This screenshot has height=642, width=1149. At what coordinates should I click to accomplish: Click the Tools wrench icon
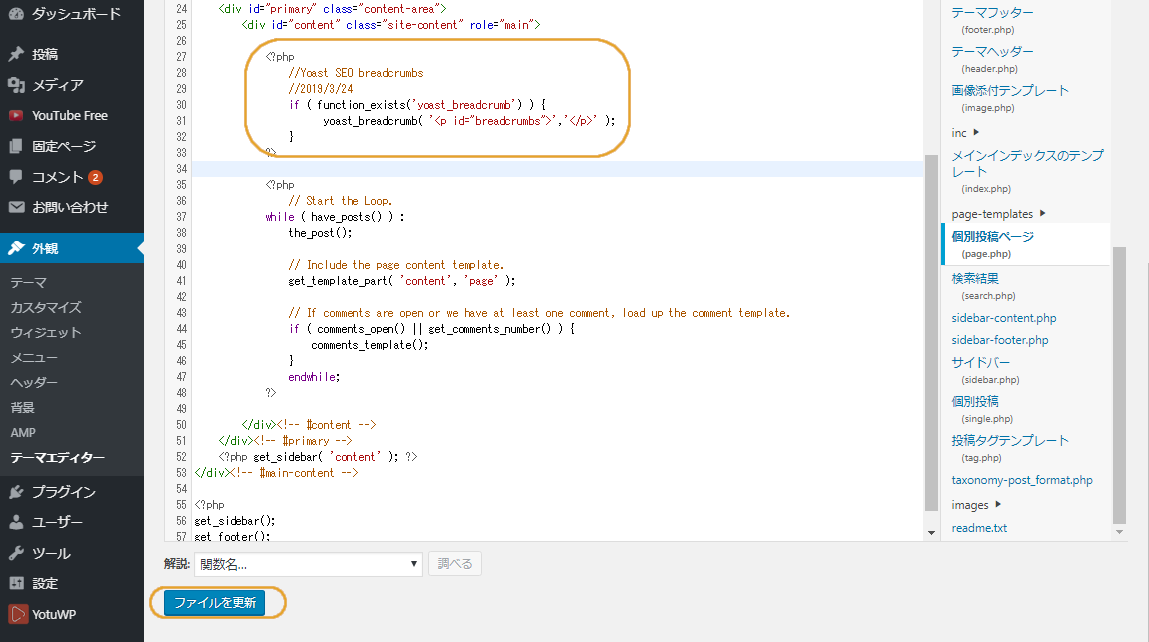pyautogui.click(x=16, y=553)
